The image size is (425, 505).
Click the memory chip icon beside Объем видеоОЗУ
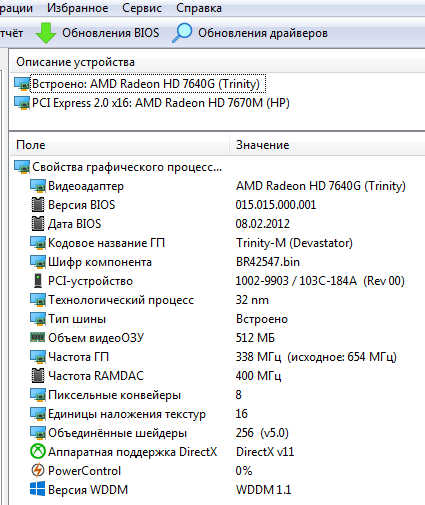click(38, 338)
